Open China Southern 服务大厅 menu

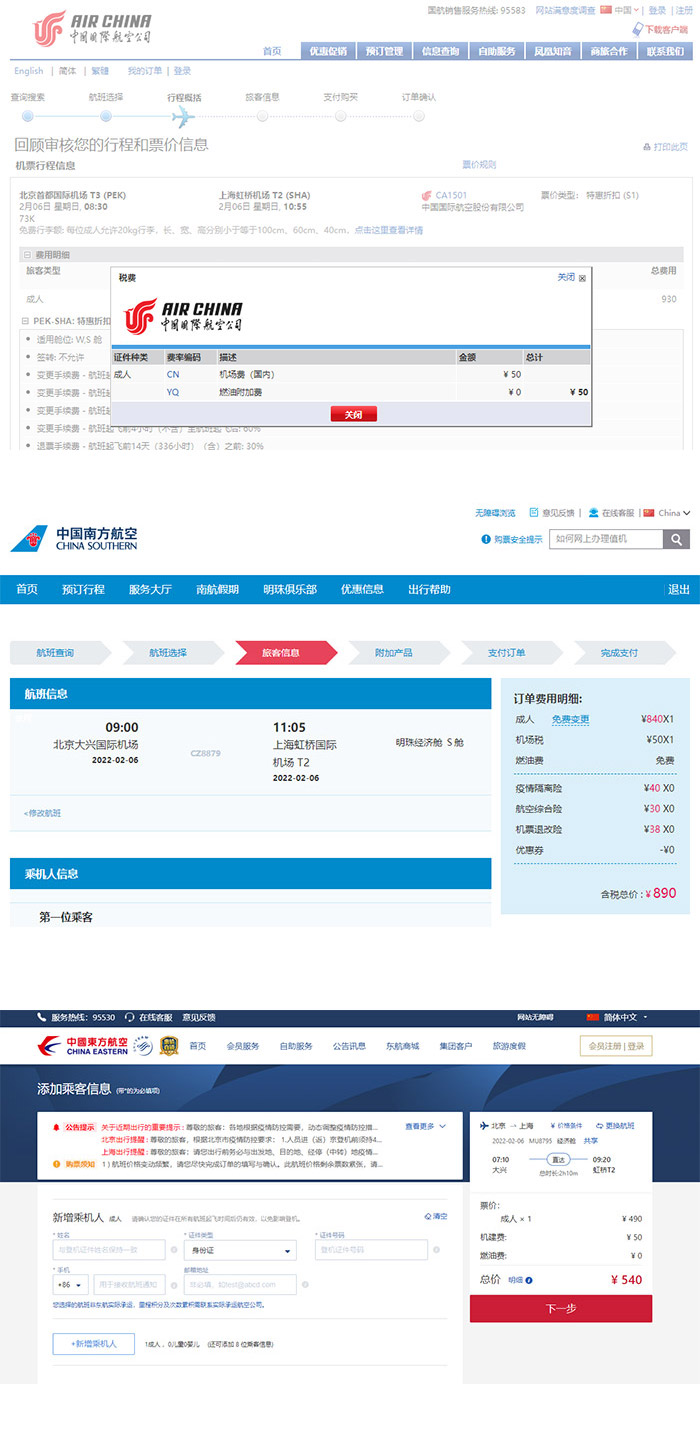tap(150, 589)
